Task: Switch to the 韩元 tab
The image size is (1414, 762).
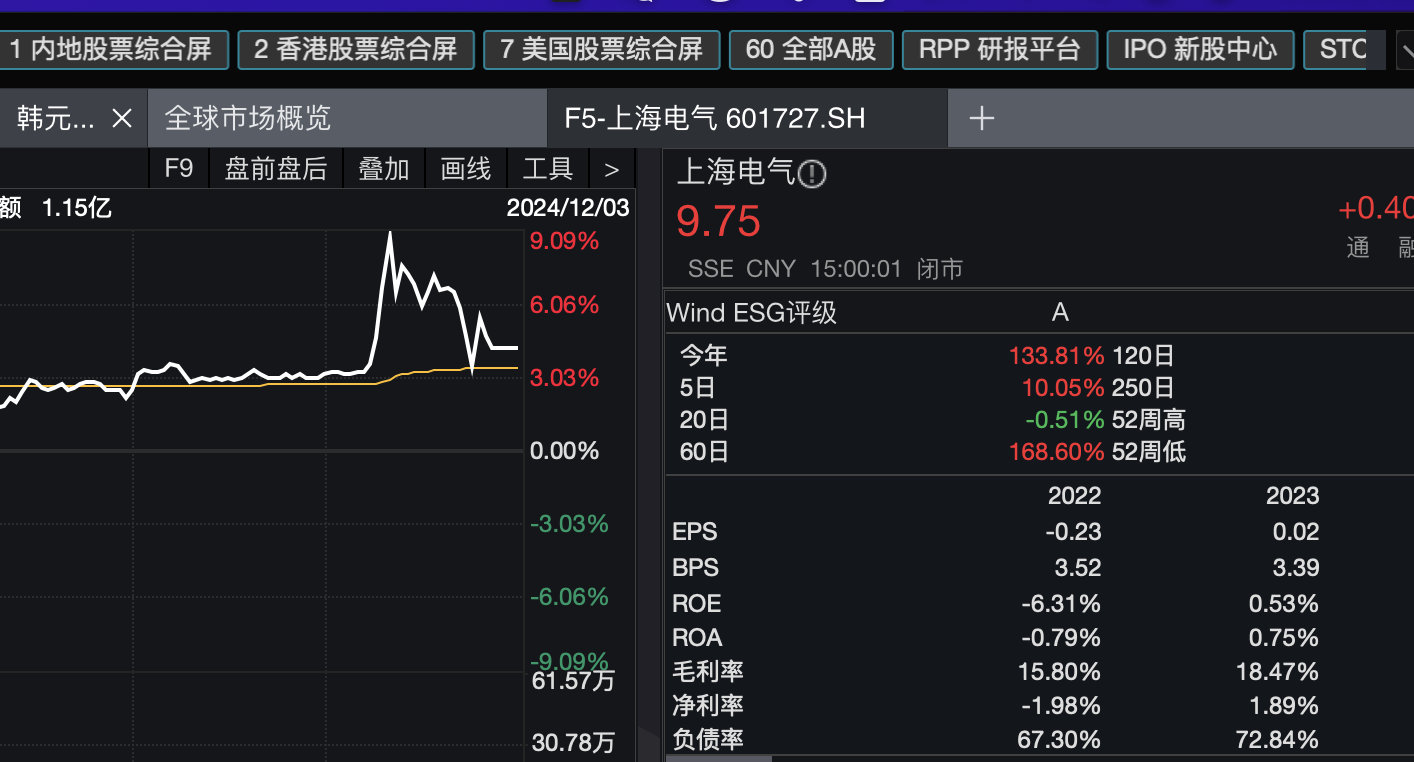Action: (56, 119)
